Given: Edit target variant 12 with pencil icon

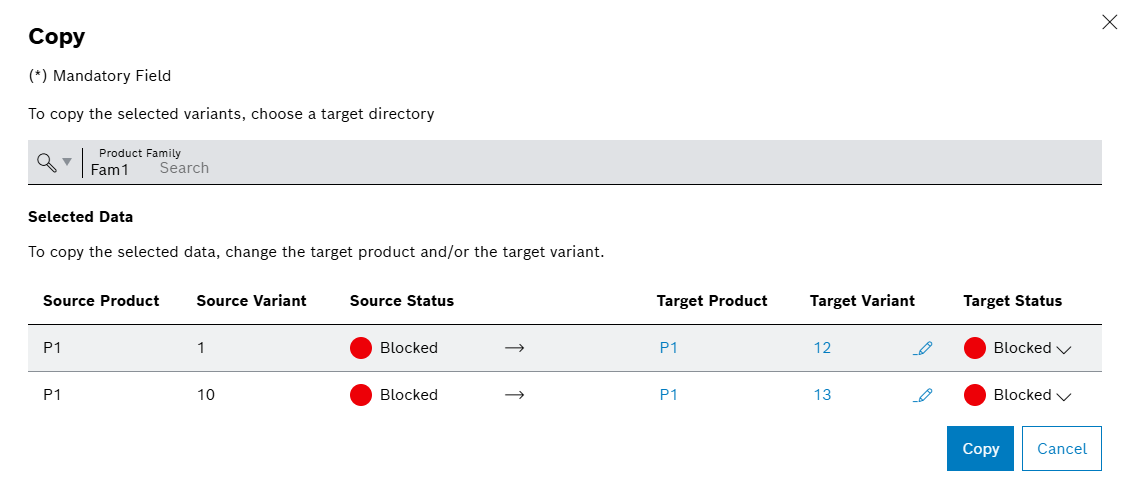Looking at the screenshot, I should tap(923, 348).
